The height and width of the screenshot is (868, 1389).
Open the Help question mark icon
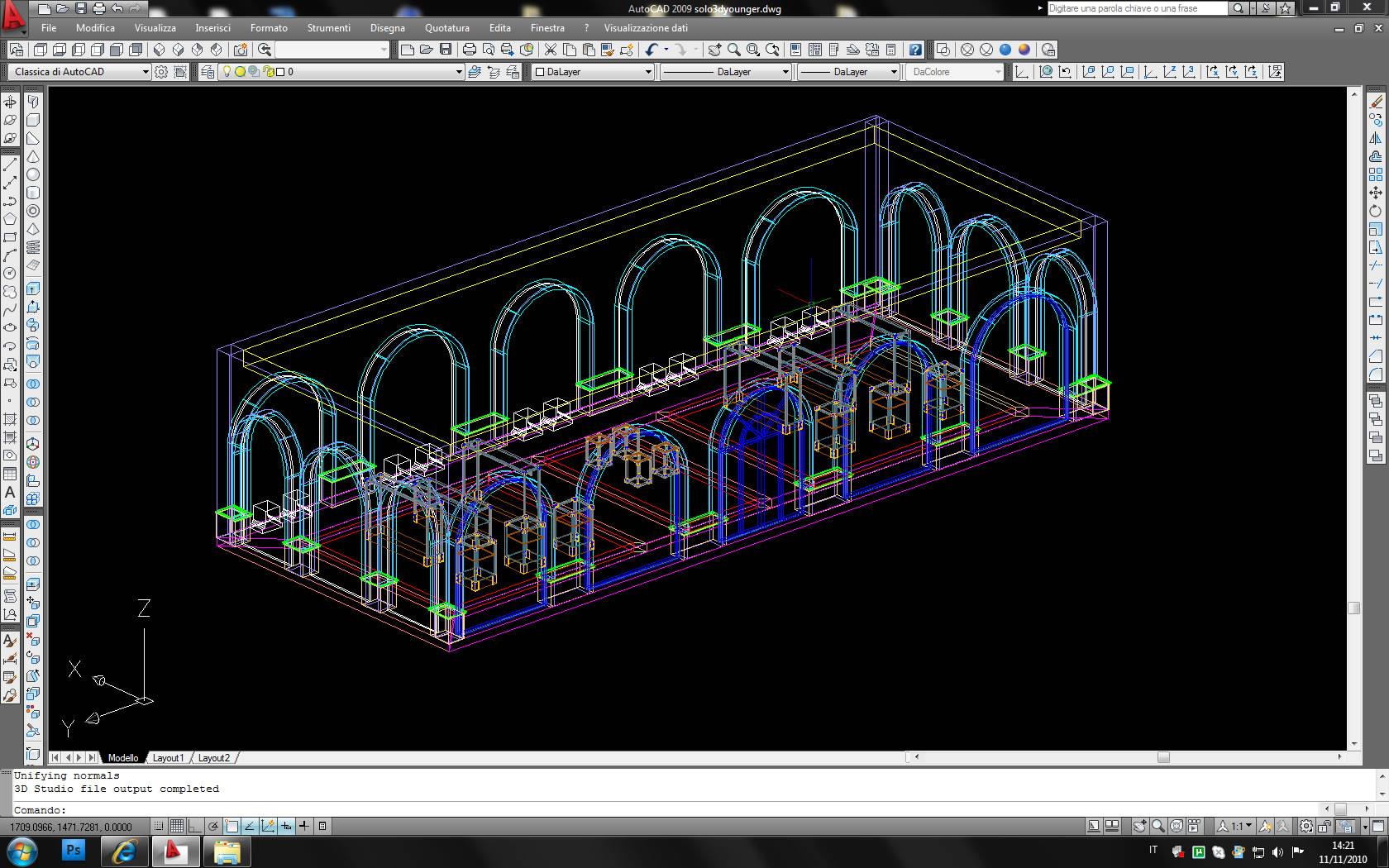click(x=915, y=50)
